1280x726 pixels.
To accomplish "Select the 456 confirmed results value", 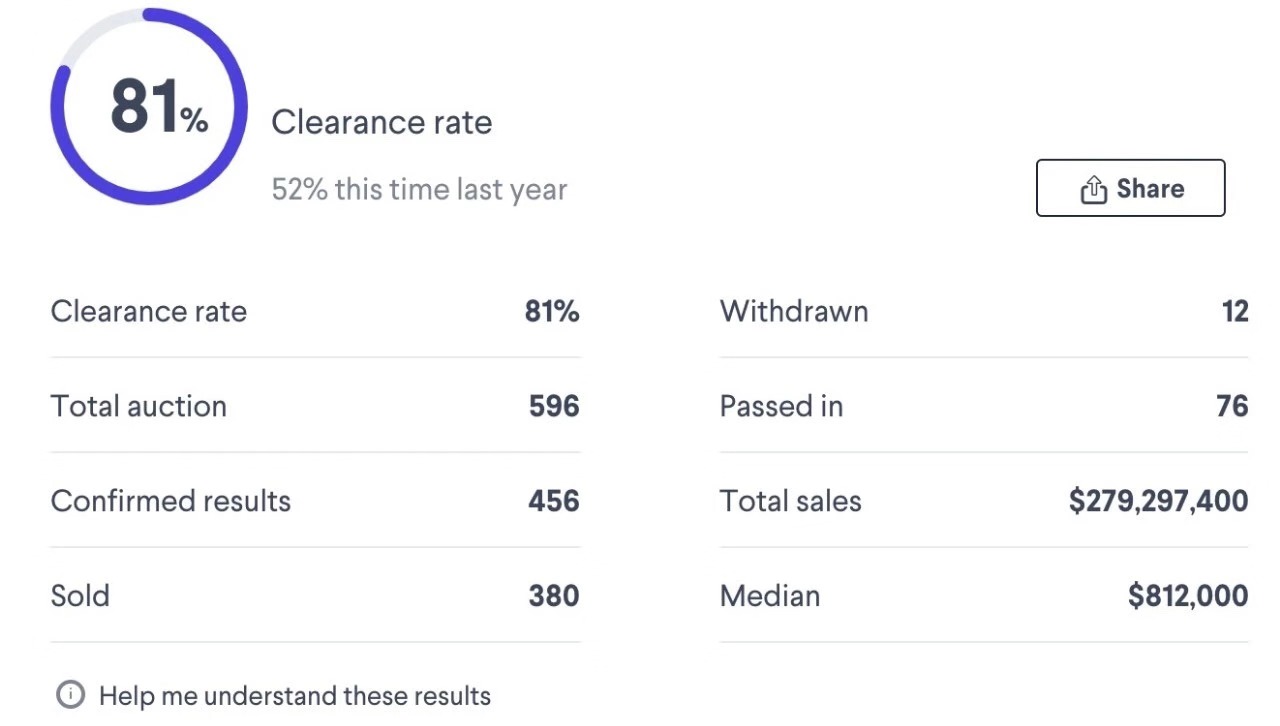I will [554, 501].
